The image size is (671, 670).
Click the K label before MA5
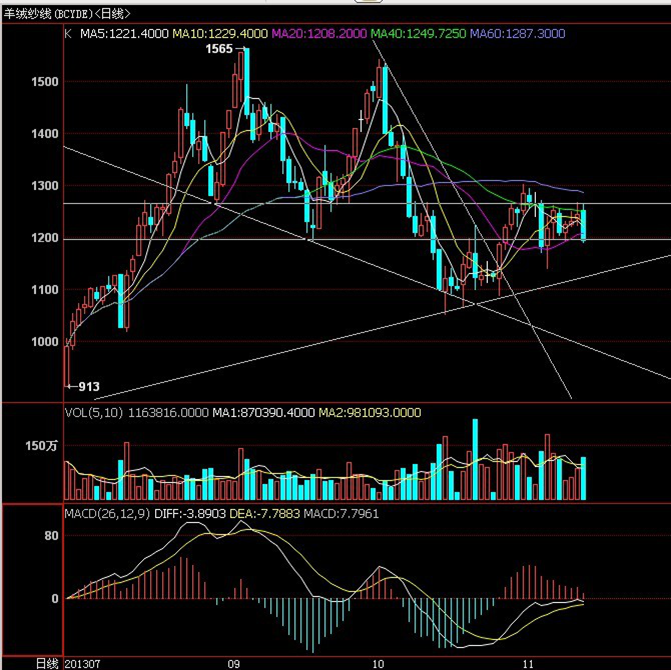tap(68, 33)
